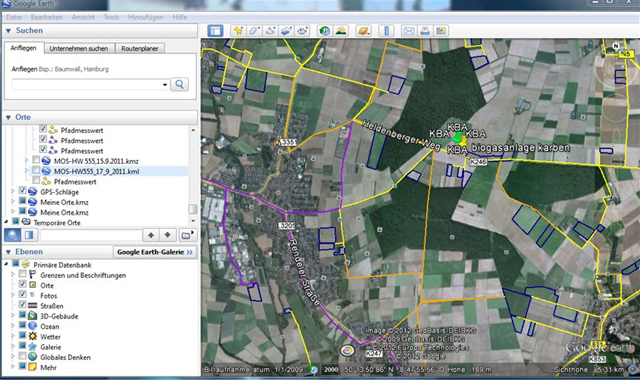Toggle sunlight across the landscape icon
The width and height of the screenshot is (640, 380).
point(341,31)
